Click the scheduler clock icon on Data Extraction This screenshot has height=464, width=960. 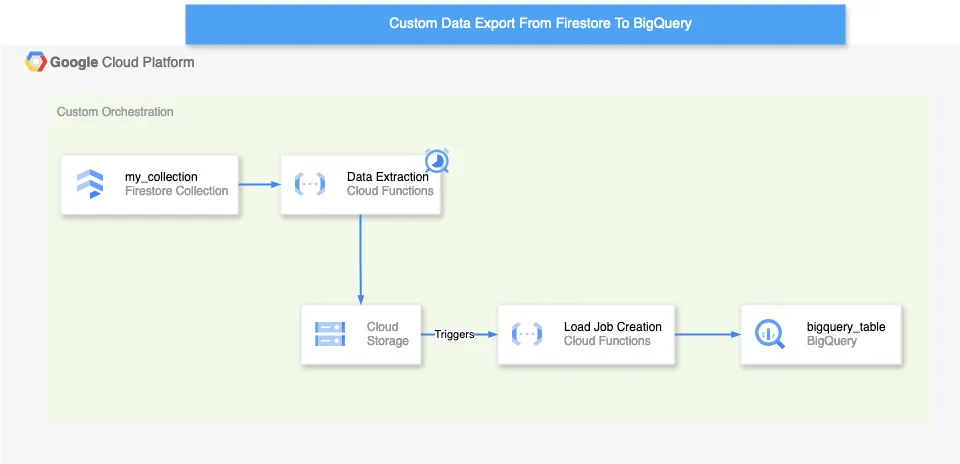437,161
